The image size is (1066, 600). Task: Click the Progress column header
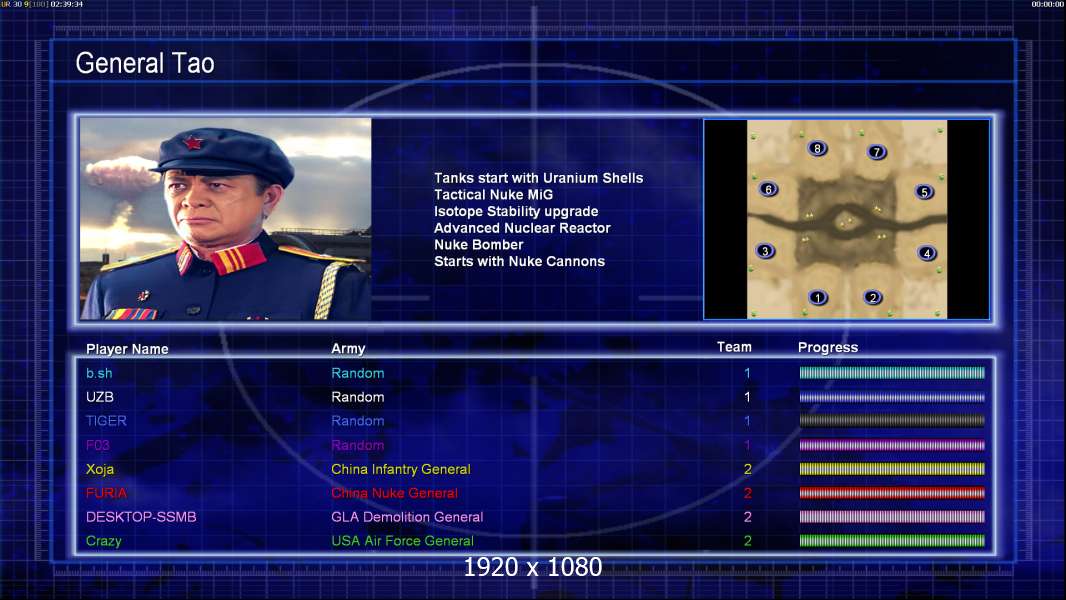[828, 347]
